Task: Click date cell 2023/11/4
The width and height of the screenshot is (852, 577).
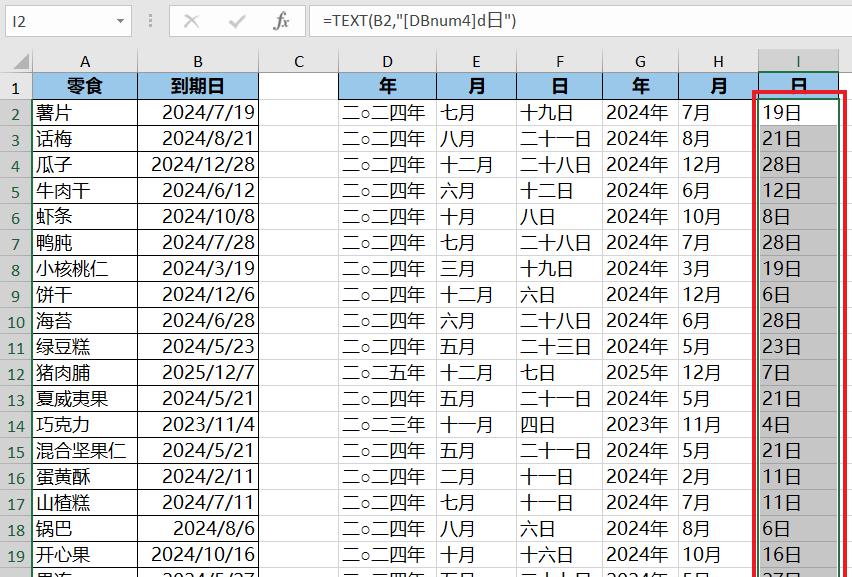Action: point(198,424)
